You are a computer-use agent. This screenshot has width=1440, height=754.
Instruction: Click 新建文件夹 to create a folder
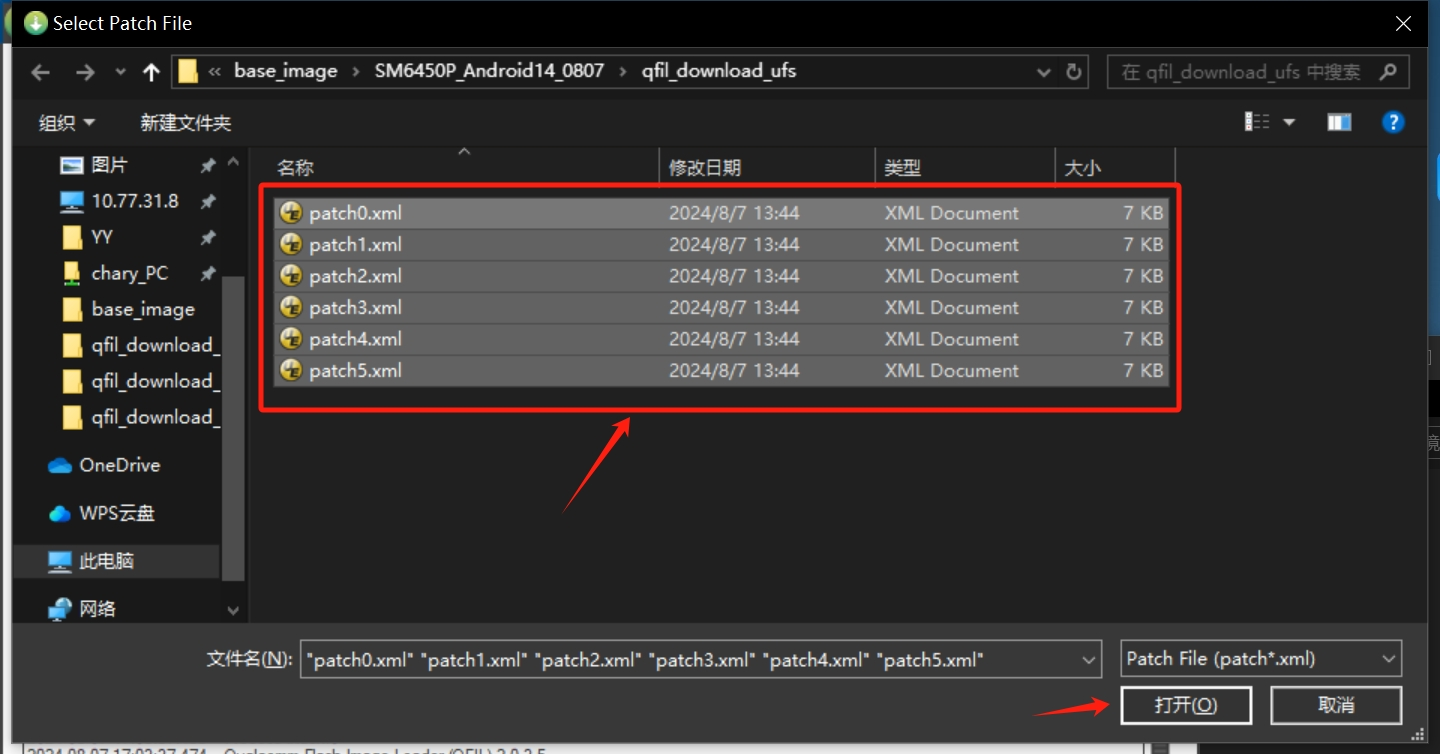[x=185, y=122]
